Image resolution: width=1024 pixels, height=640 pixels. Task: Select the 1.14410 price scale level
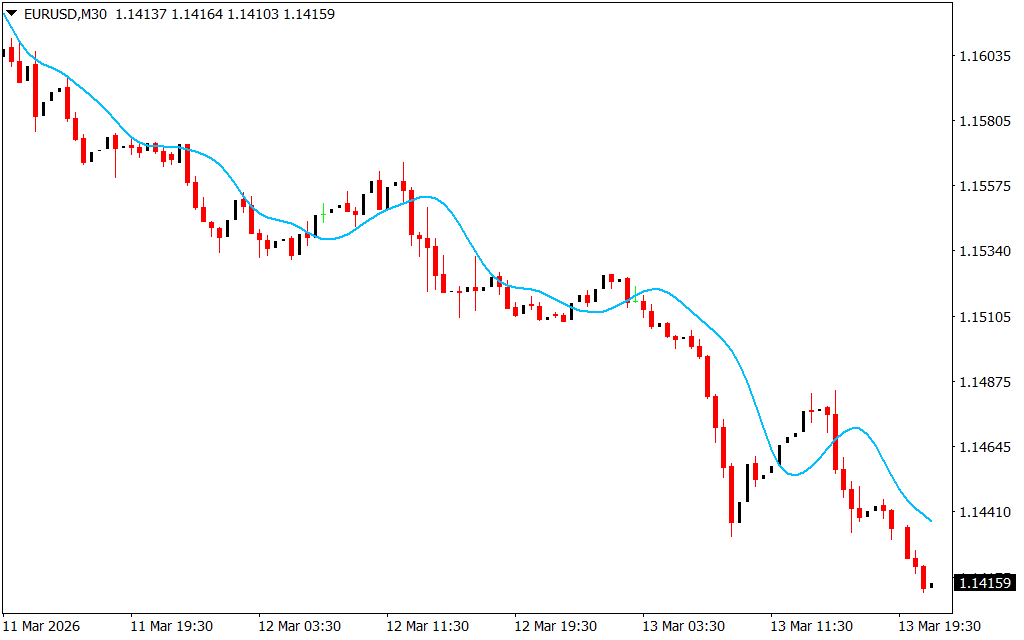(x=984, y=512)
